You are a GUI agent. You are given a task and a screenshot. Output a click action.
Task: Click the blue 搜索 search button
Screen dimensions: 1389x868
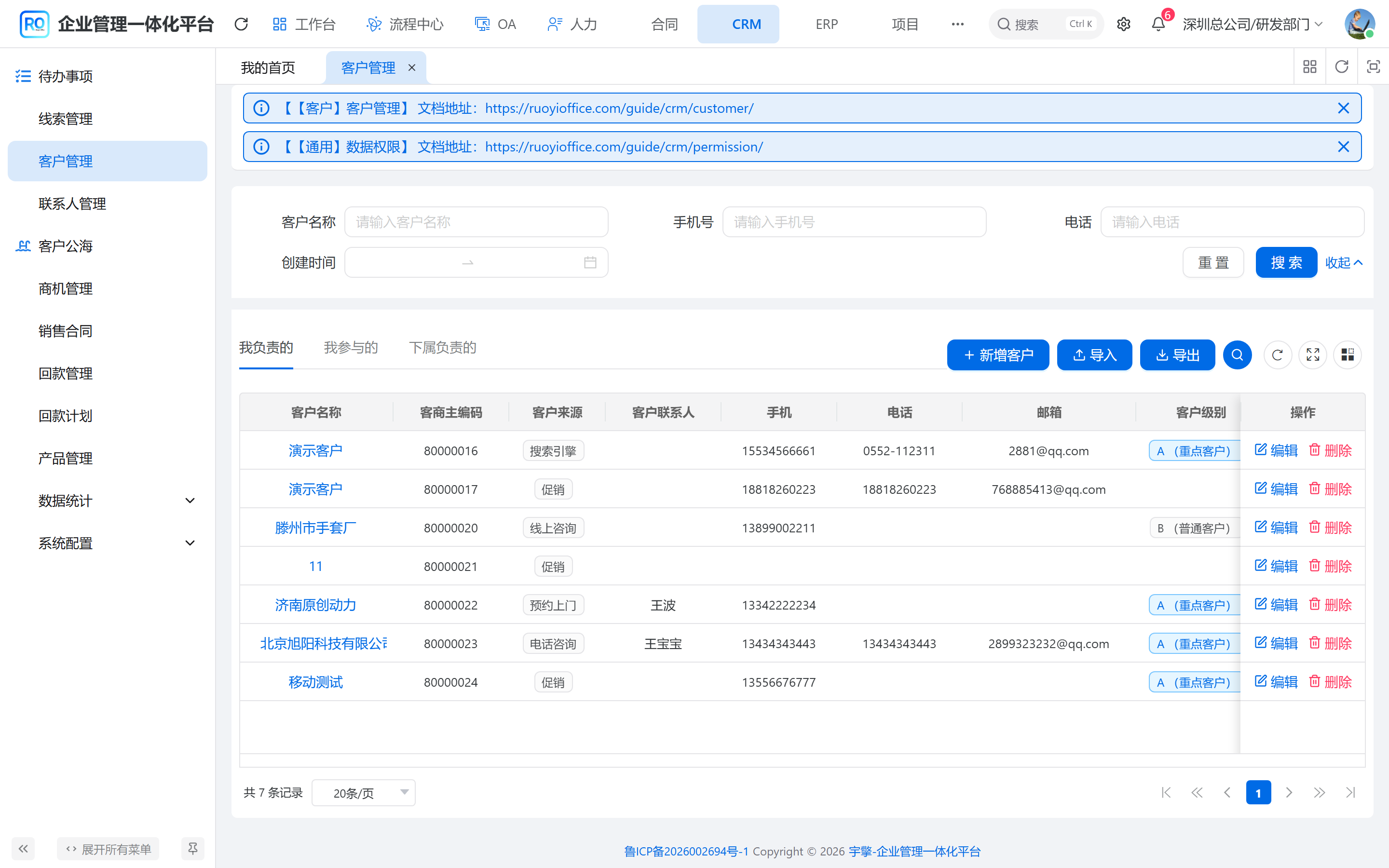[1286, 262]
